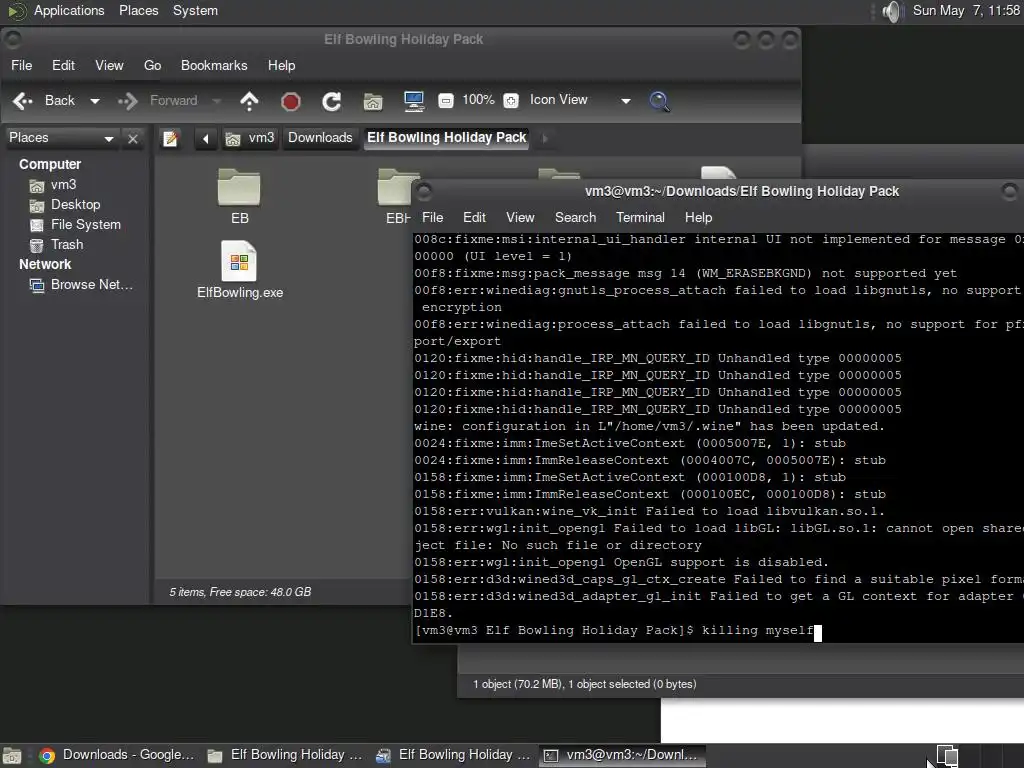Click the 100% zoom level label
Viewport: 1024px width, 768px height.
click(478, 100)
